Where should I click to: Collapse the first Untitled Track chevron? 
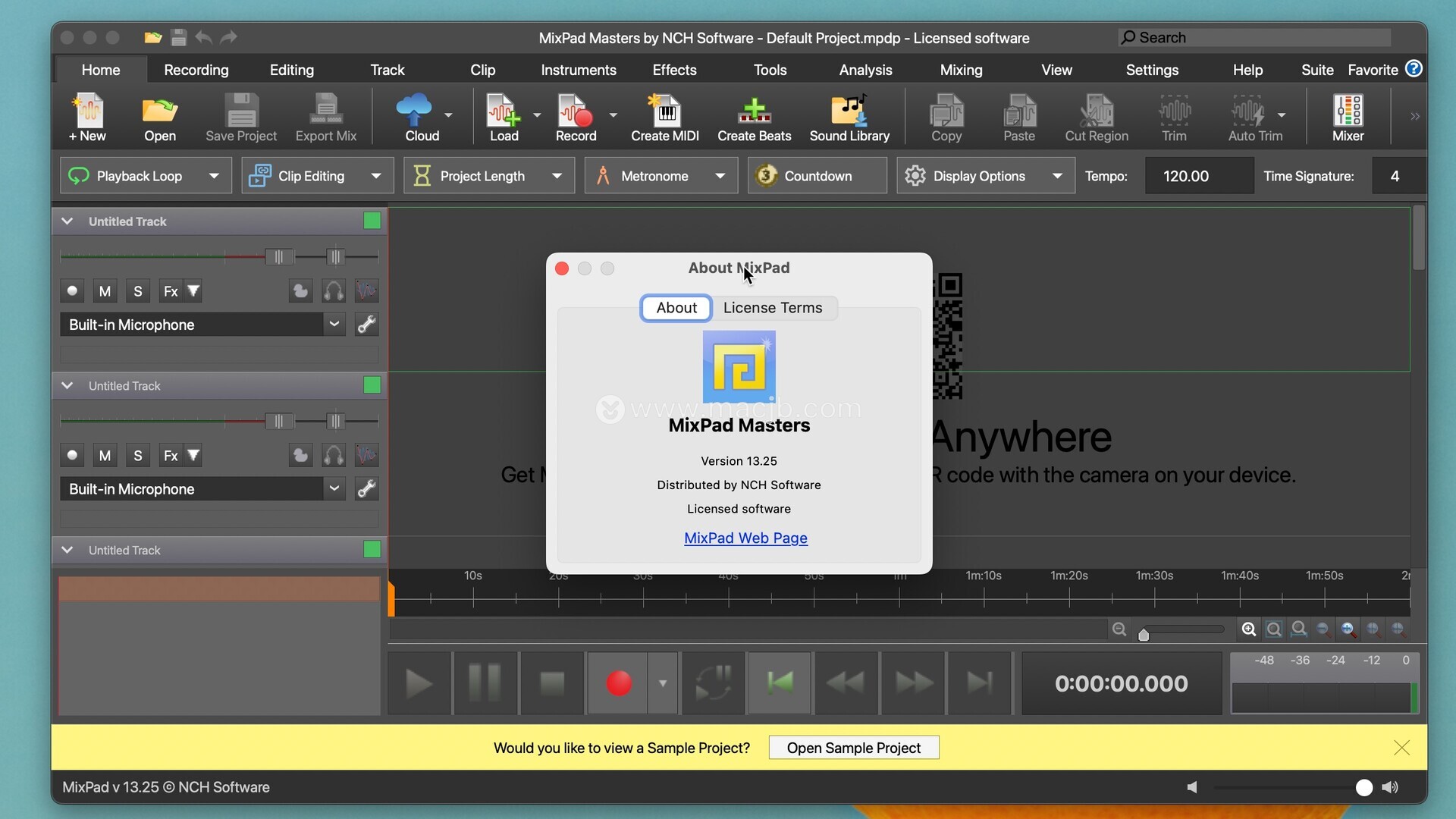(67, 221)
